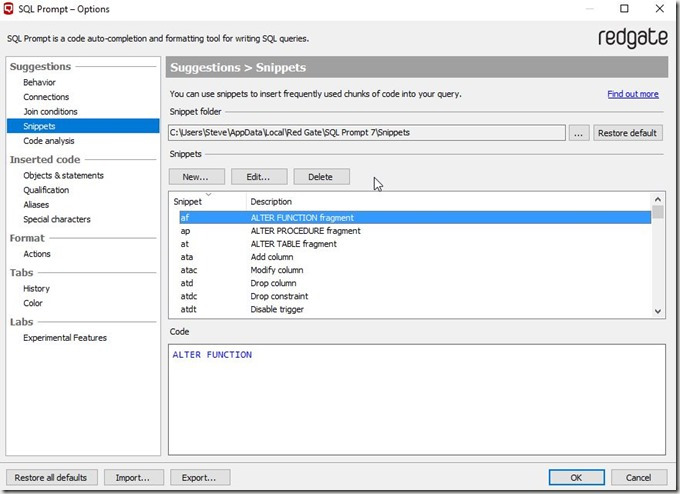Select the 'ata' snippet row

pos(415,257)
